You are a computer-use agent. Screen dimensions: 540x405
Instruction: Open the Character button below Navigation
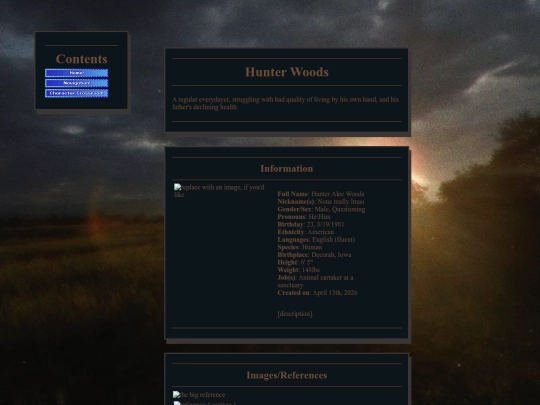click(x=76, y=93)
